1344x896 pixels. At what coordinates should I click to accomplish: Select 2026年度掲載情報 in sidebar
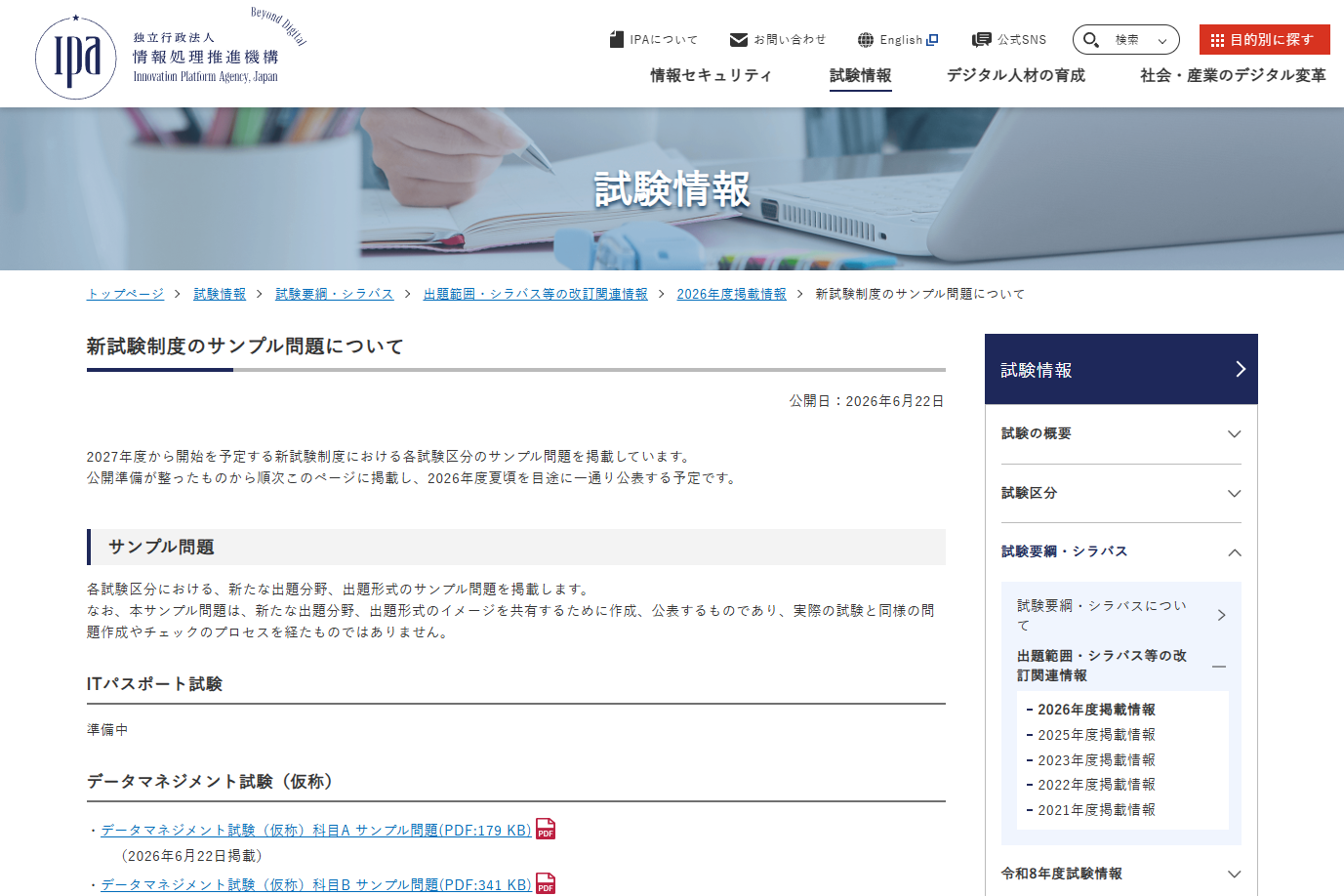tap(1096, 710)
